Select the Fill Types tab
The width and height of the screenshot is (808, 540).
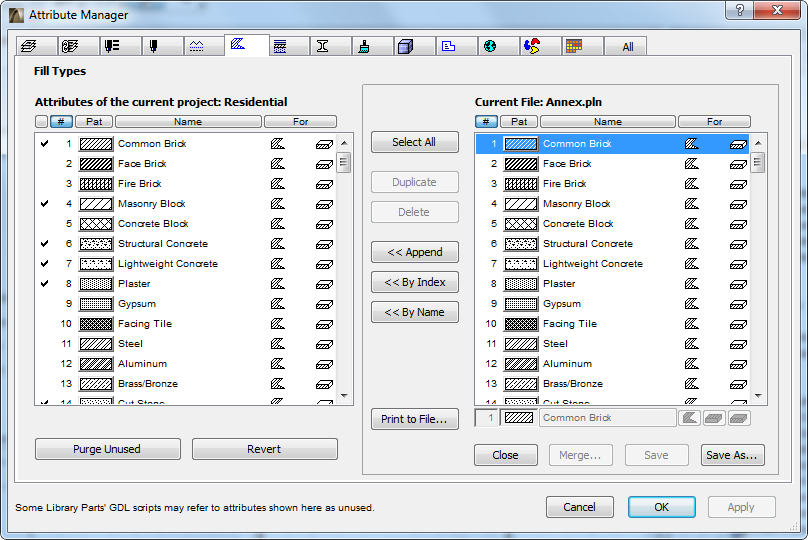(x=247, y=45)
